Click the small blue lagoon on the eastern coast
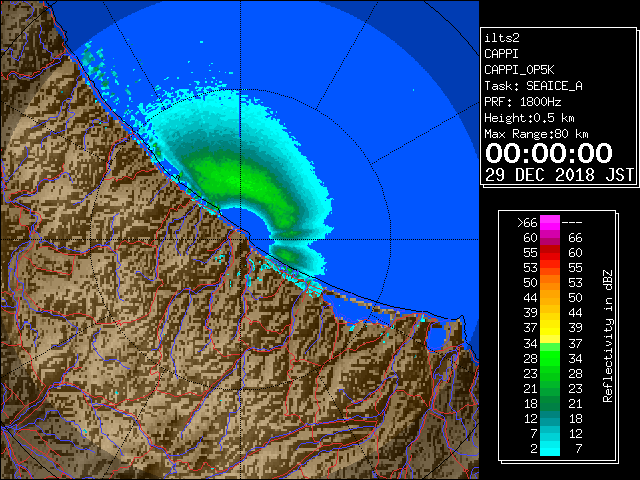The height and width of the screenshot is (480, 640). 436,337
